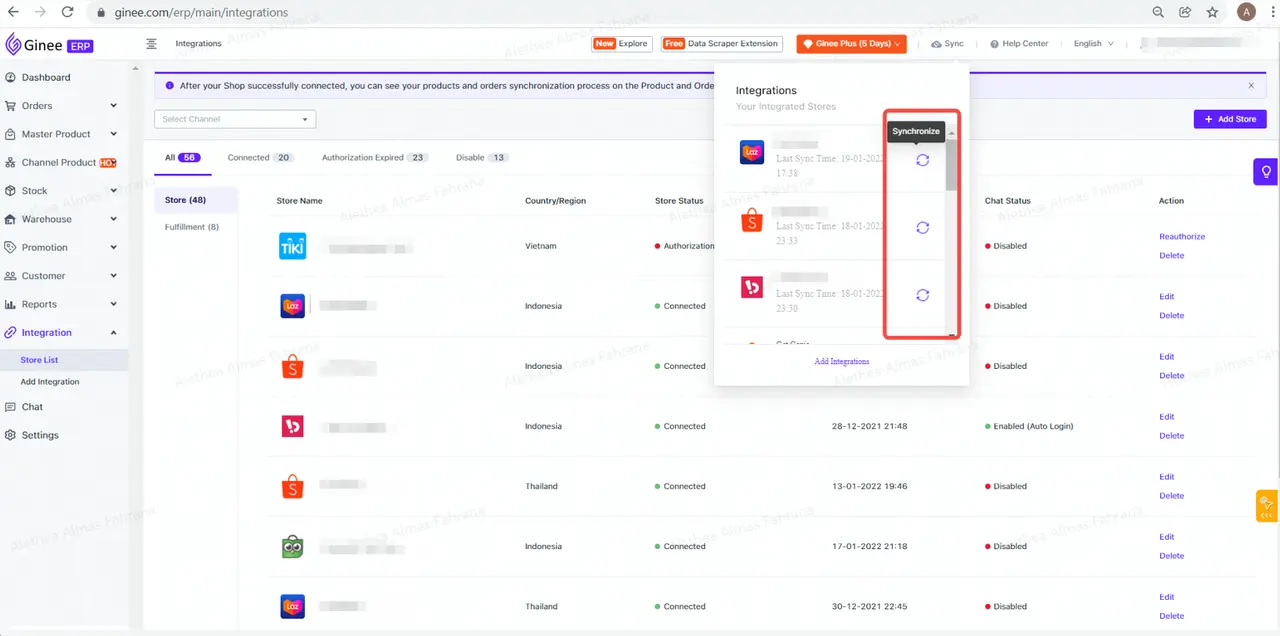Viewport: 1280px width, 636px height.
Task: Open the Chat icon in the sidebar
Action: coord(11,407)
